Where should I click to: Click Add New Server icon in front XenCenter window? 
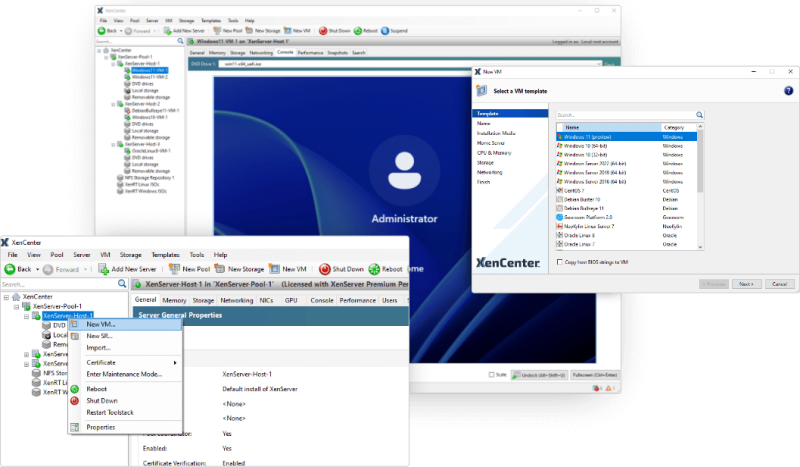[104, 269]
